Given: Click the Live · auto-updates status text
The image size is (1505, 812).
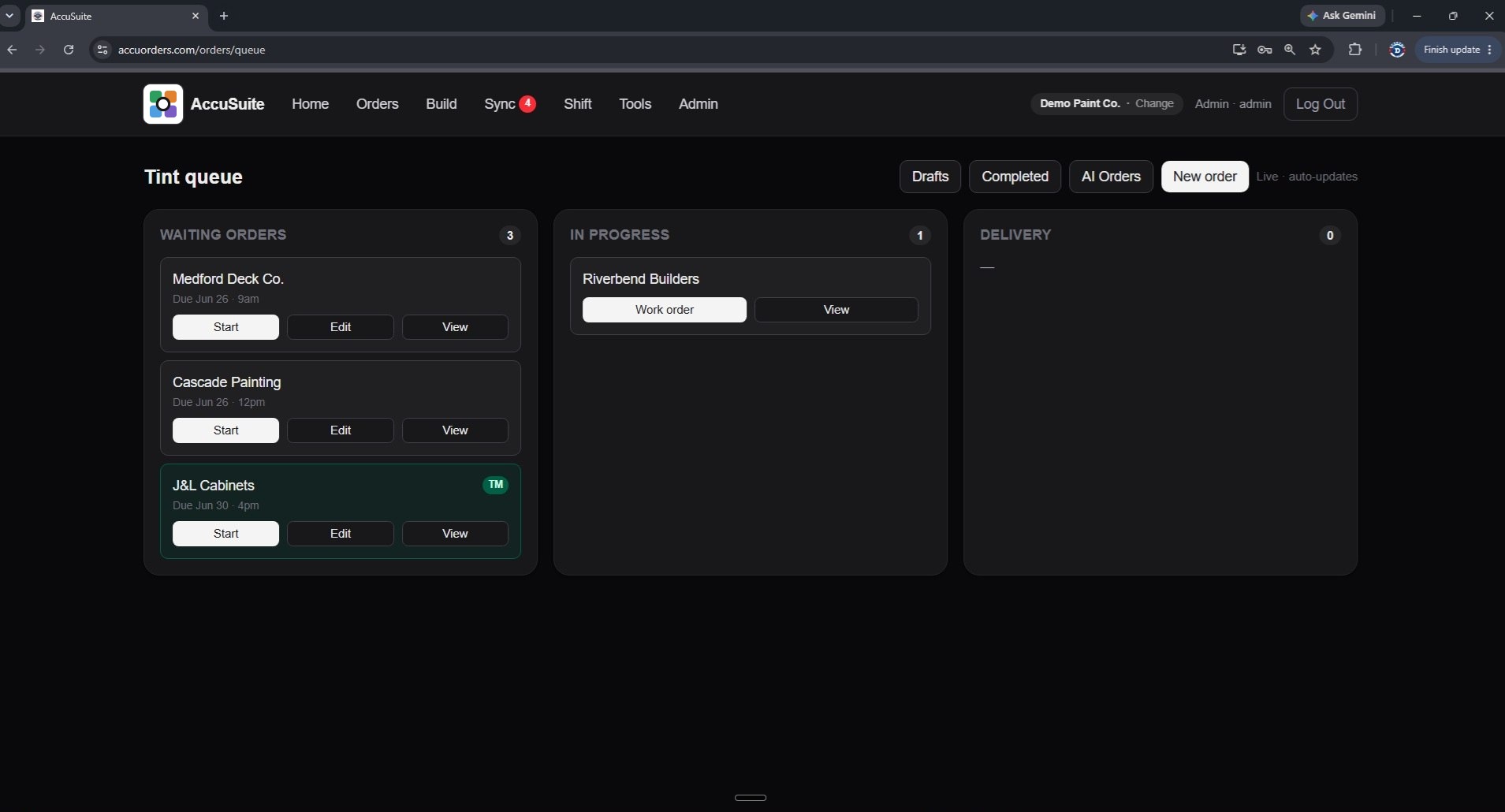Looking at the screenshot, I should coord(1306,177).
